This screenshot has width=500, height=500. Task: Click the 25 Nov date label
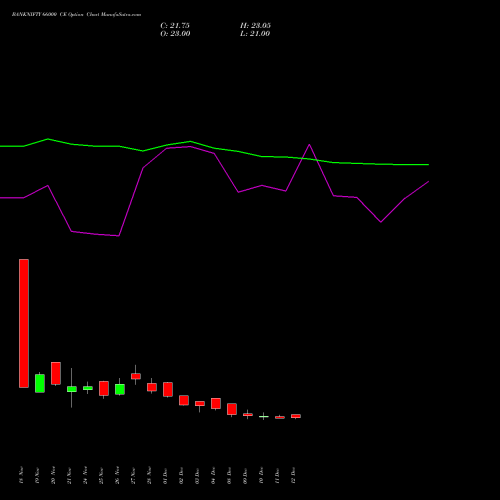101,475
